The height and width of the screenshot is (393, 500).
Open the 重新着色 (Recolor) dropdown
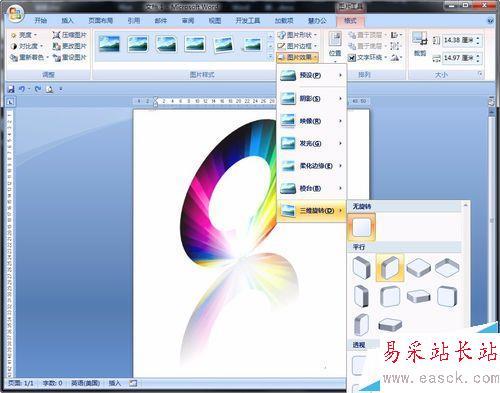coord(29,57)
